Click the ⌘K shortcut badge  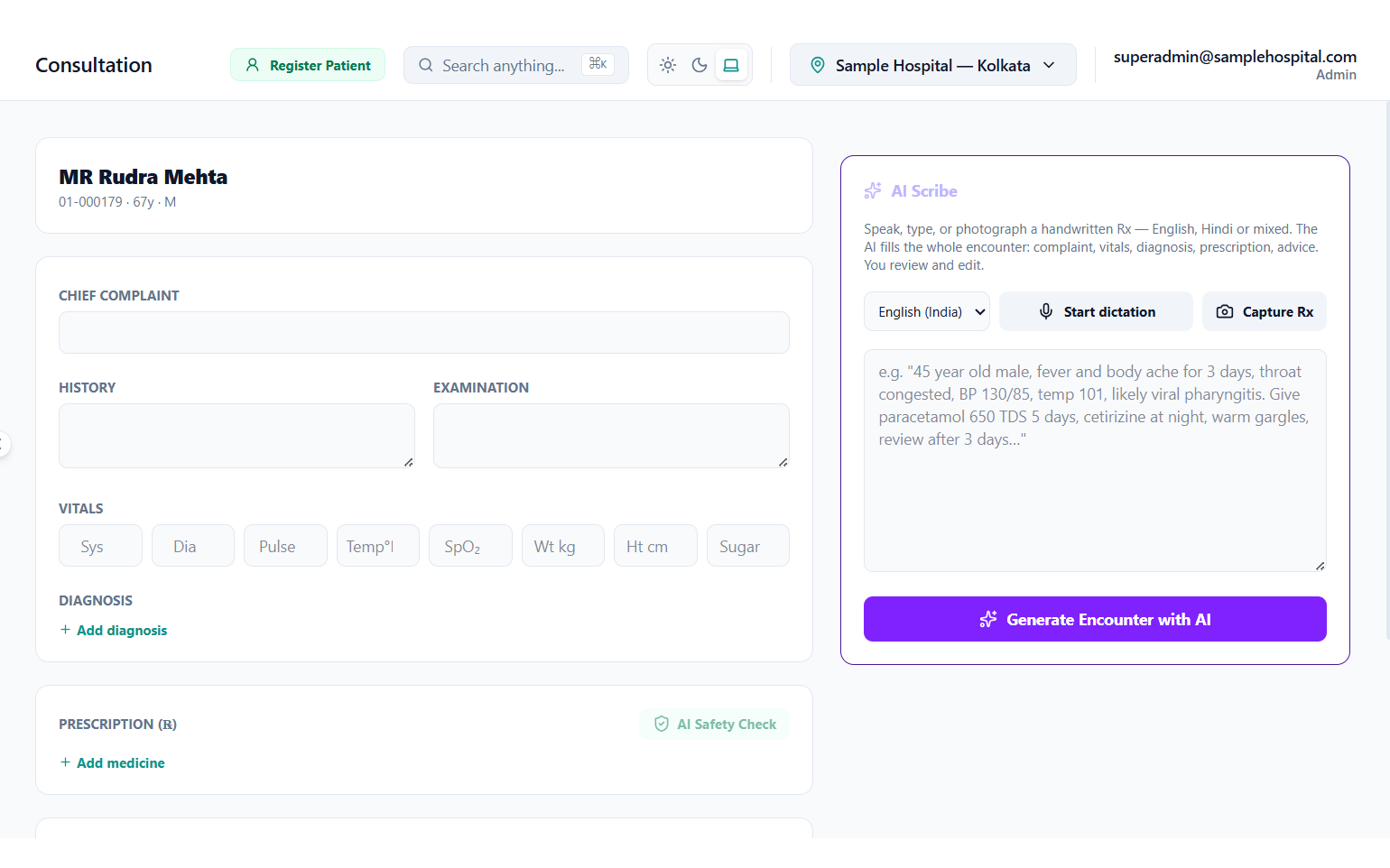tap(598, 64)
